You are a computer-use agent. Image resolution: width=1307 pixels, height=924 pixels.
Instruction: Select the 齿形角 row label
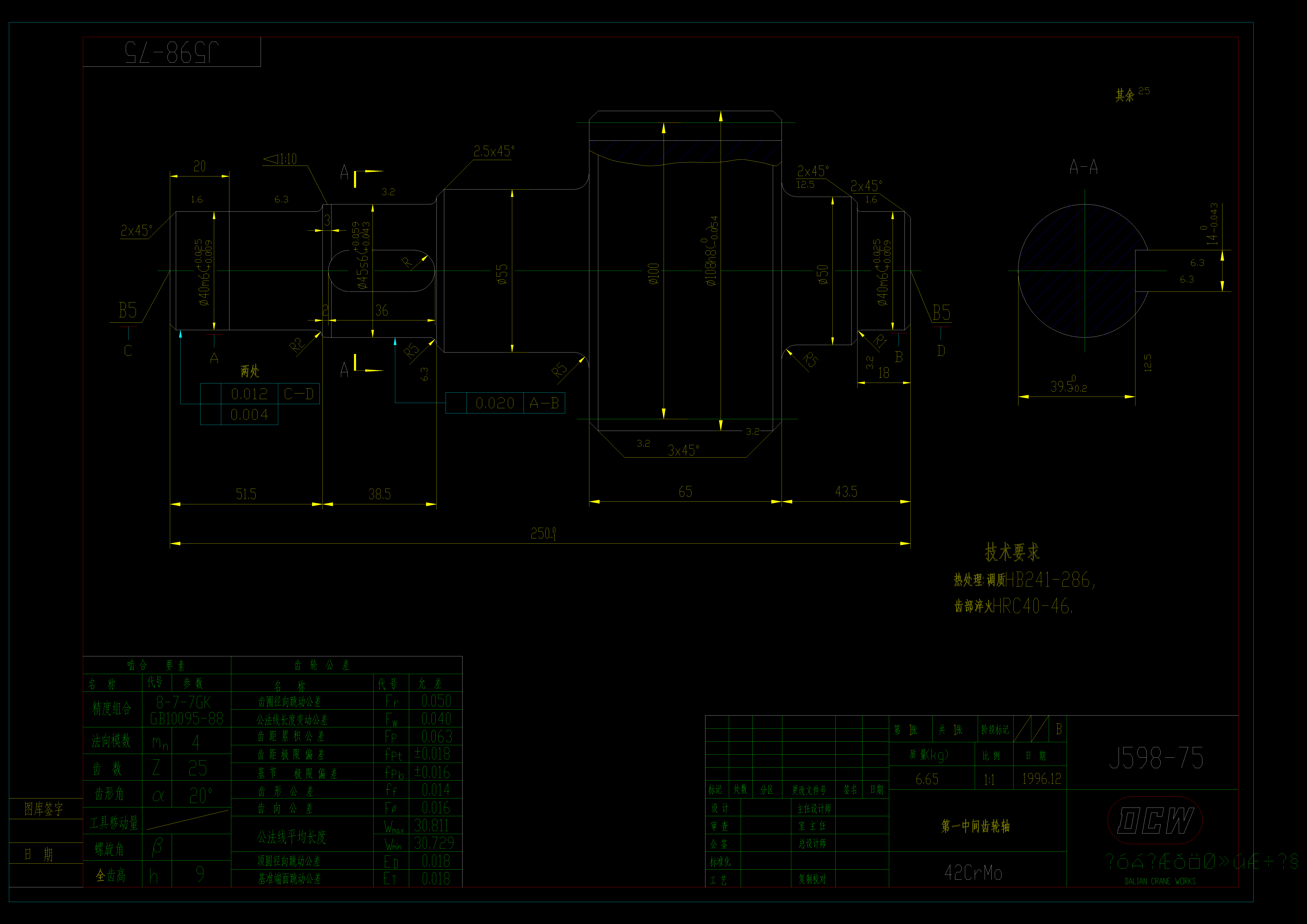(x=109, y=794)
